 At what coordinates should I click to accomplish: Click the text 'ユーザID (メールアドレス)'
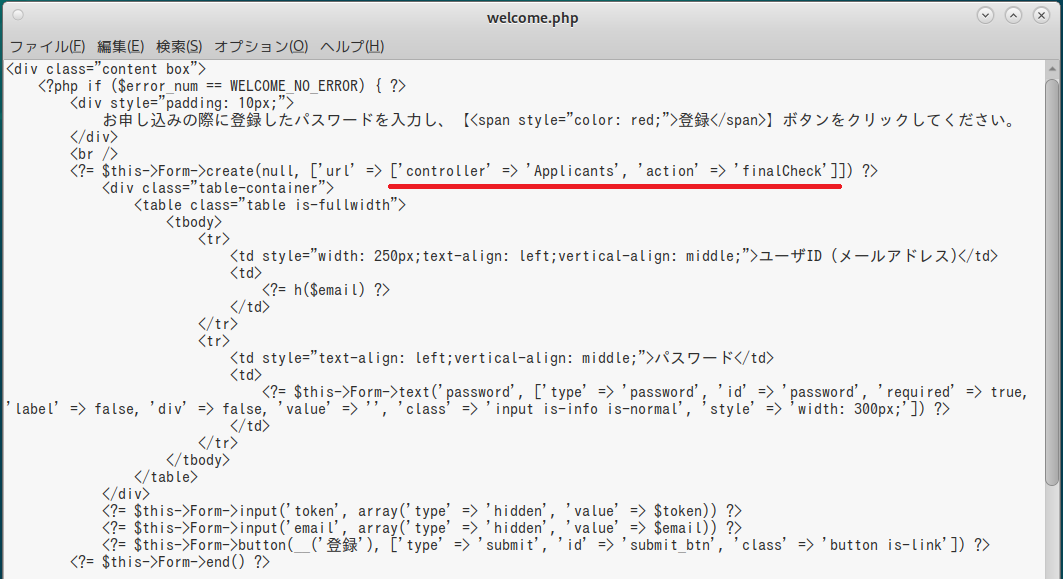(x=858, y=256)
